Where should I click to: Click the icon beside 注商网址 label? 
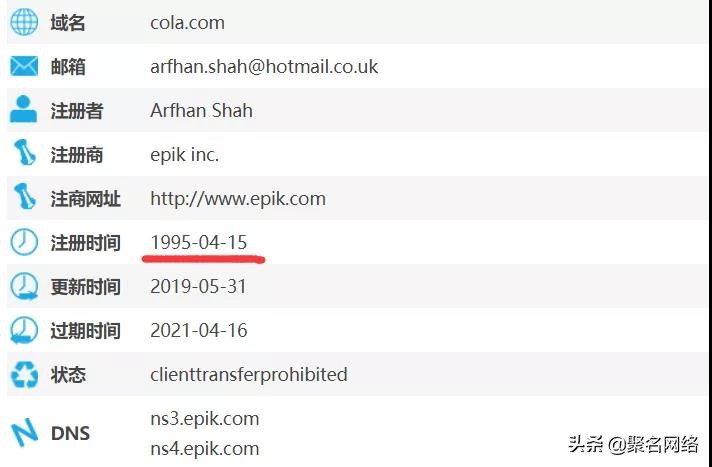coord(25,197)
